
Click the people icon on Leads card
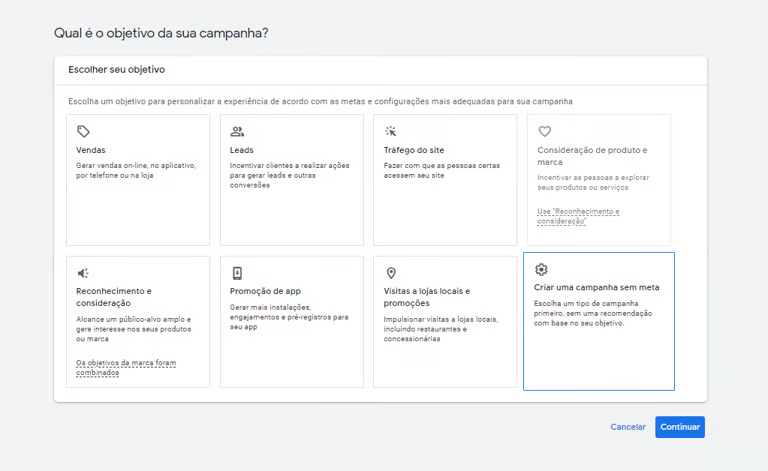pyautogui.click(x=237, y=131)
